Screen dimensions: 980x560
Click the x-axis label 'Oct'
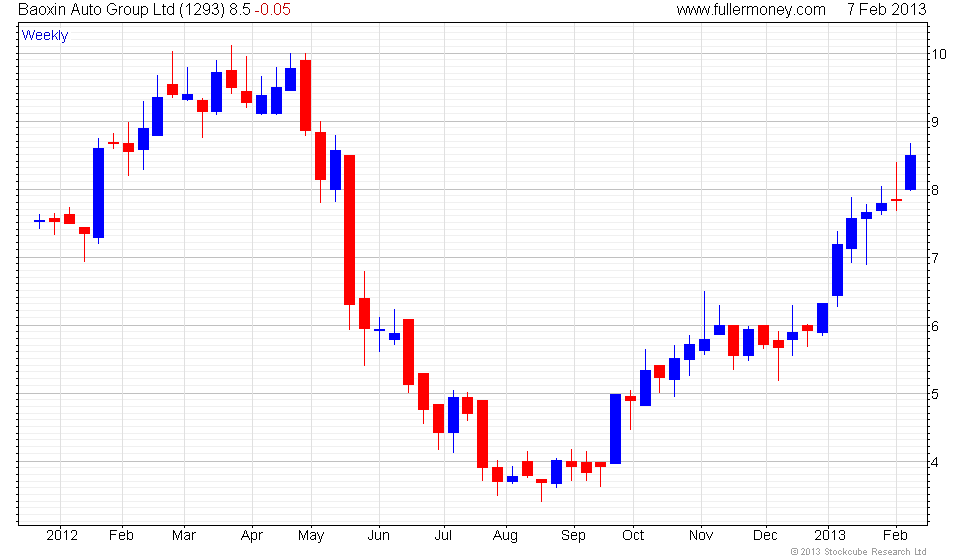[x=633, y=535]
